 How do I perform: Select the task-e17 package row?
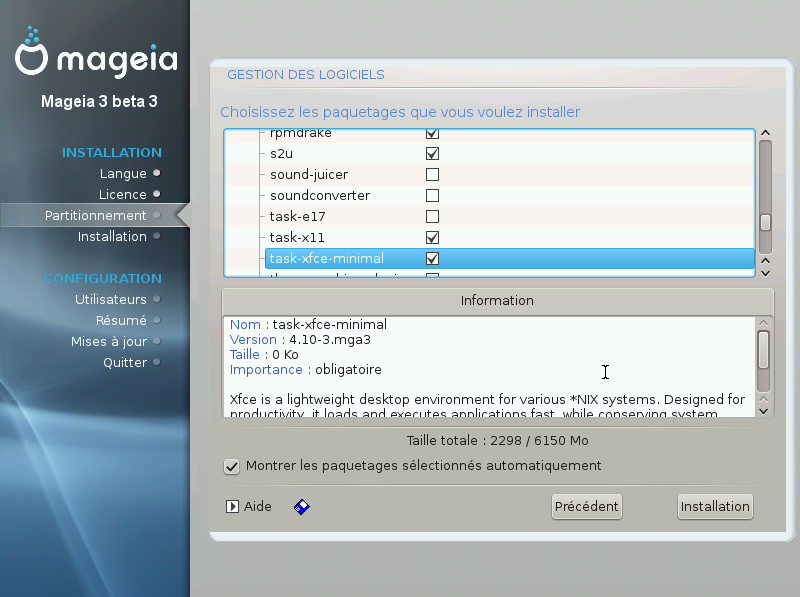pos(489,216)
